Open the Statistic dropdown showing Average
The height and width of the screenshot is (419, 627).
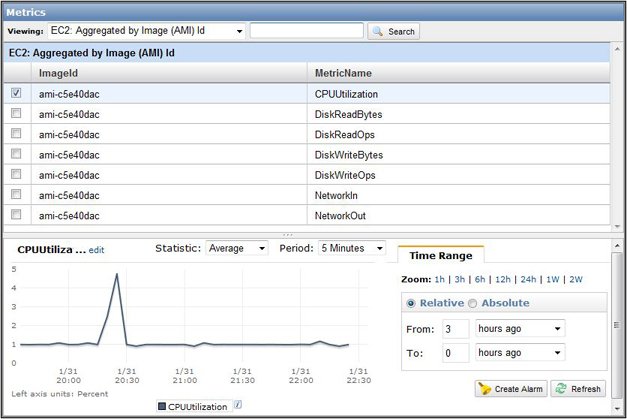tap(237, 248)
